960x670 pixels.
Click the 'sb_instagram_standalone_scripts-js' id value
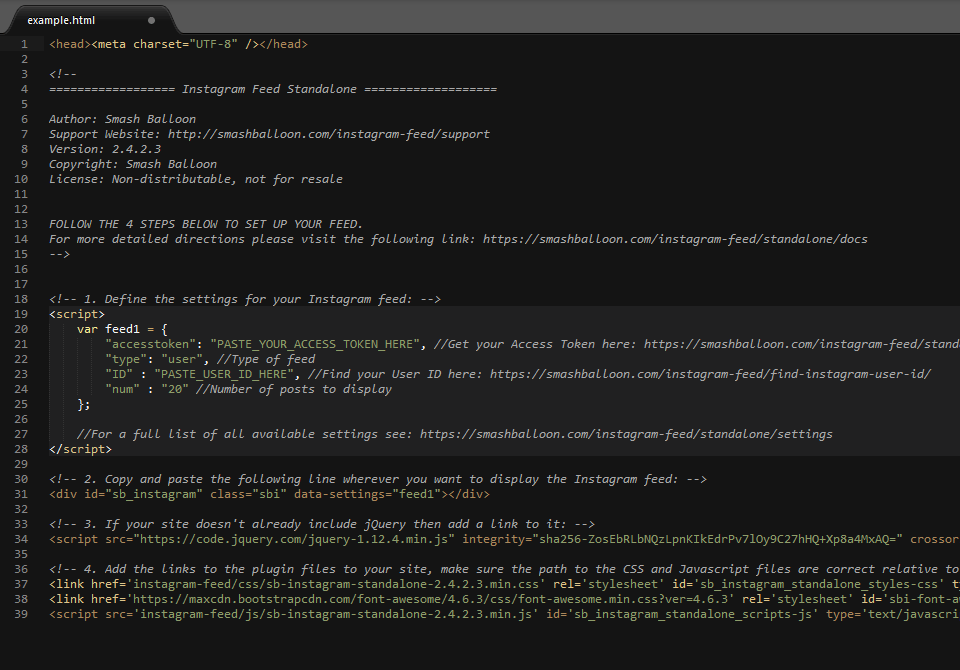click(x=693, y=614)
